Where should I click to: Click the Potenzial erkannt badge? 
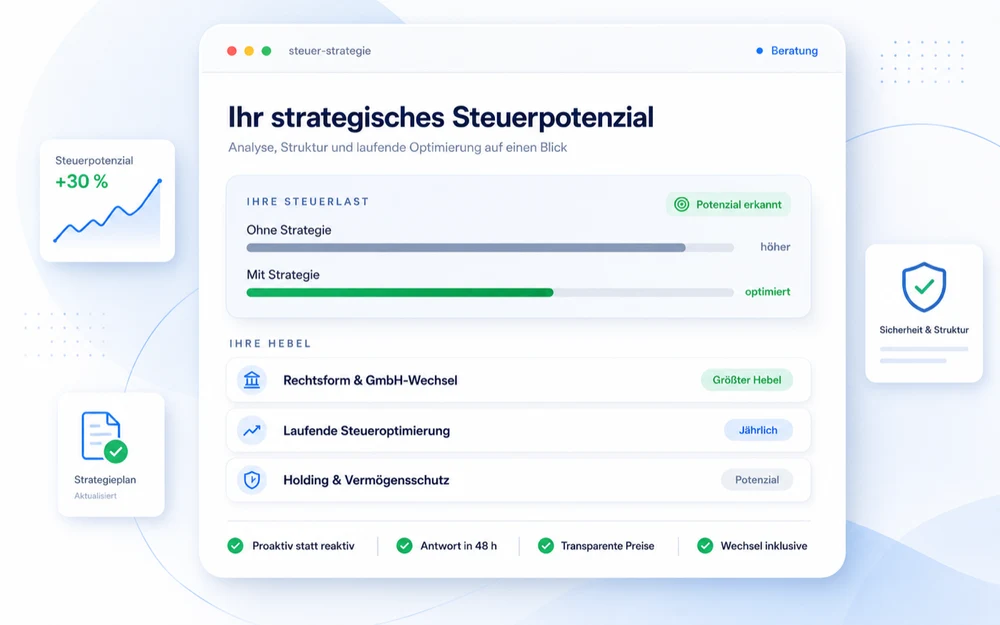click(728, 204)
